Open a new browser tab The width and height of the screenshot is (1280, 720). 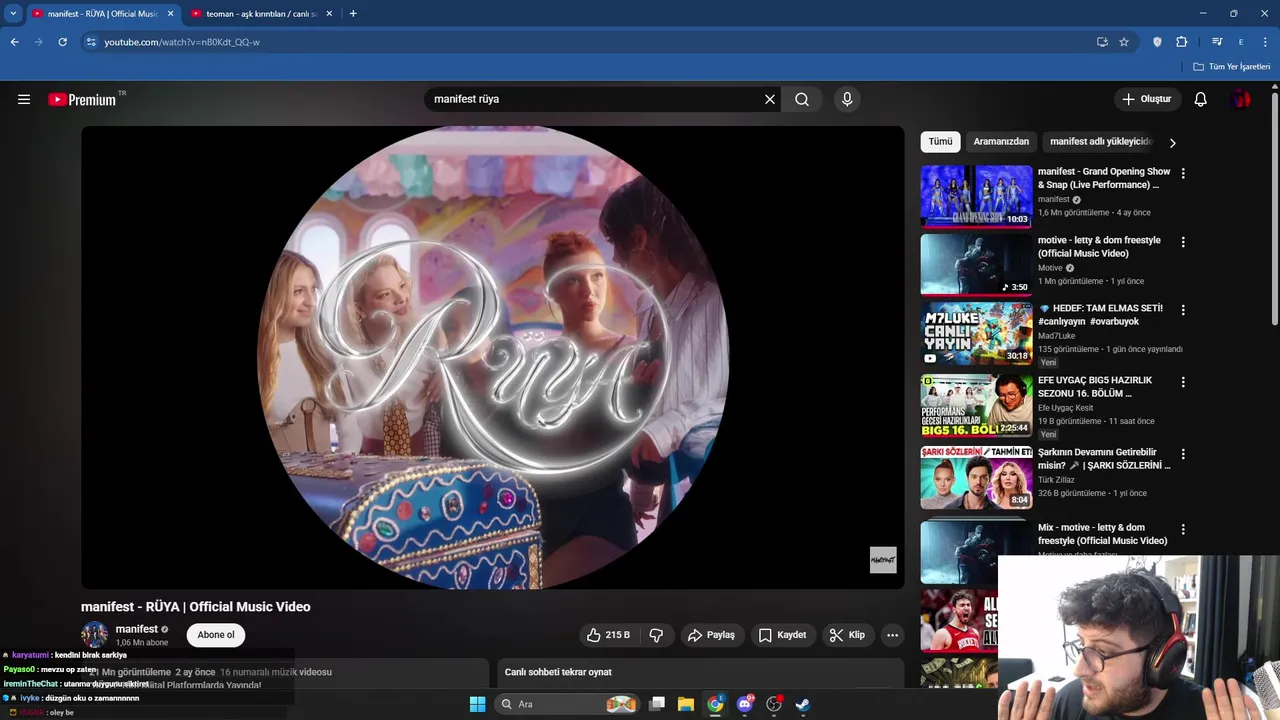[353, 14]
